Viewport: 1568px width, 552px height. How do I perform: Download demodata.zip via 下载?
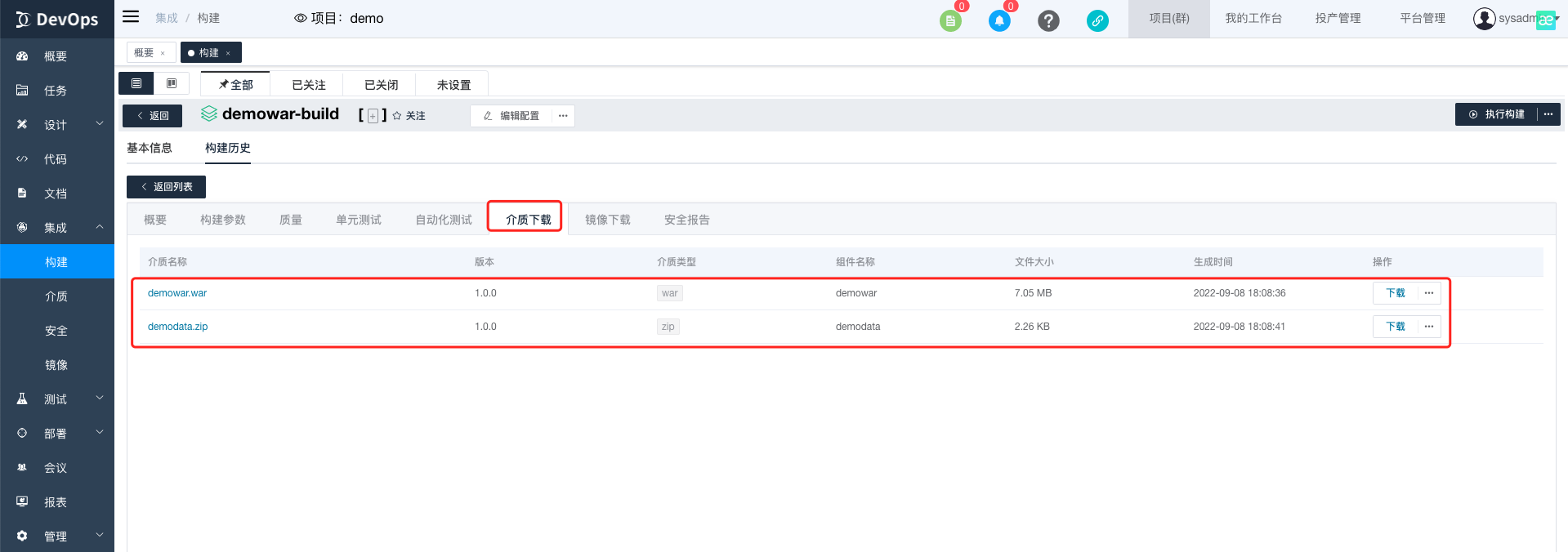point(1396,327)
